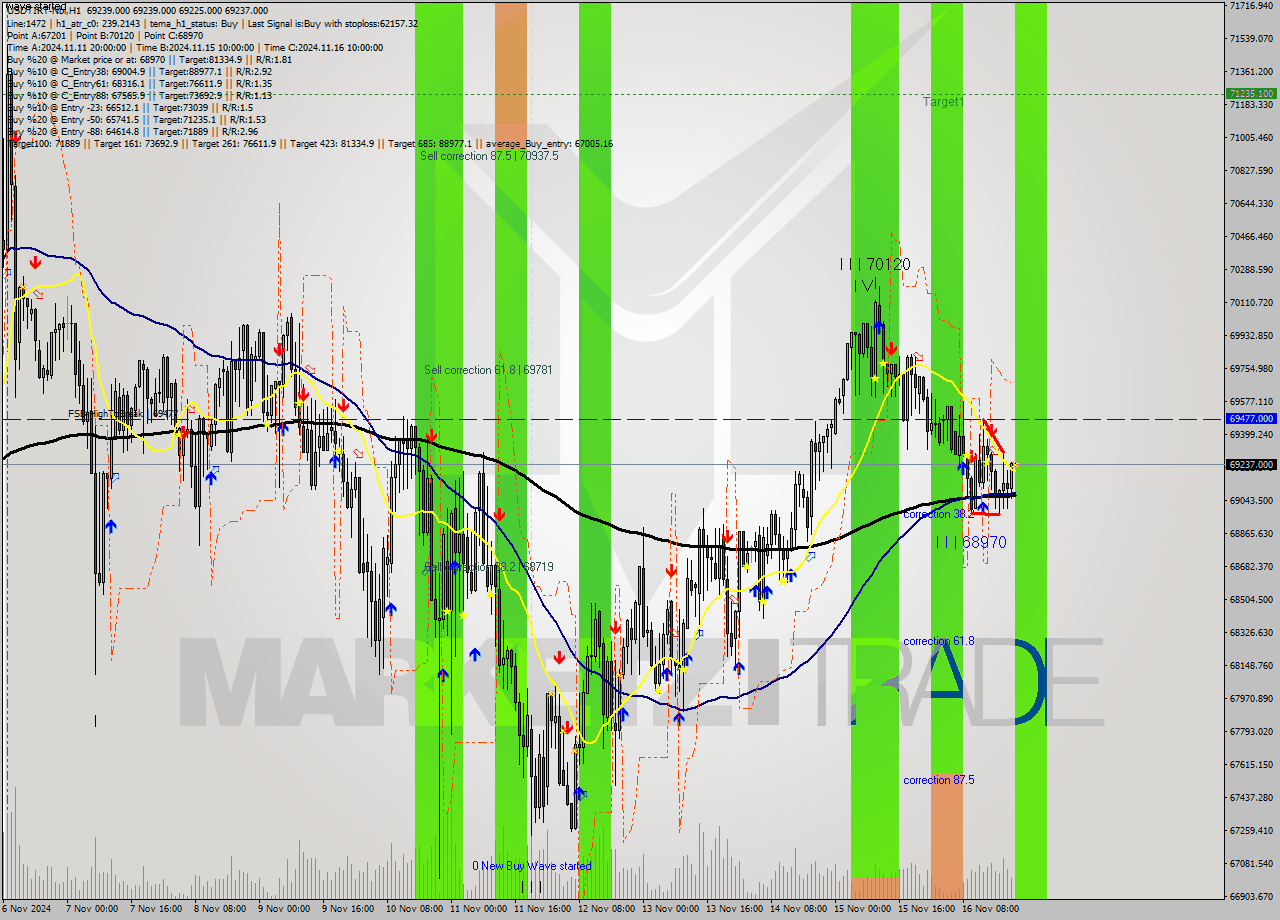Click the current price tag 69237.000
Viewport: 1280px width, 920px height.
1251,464
